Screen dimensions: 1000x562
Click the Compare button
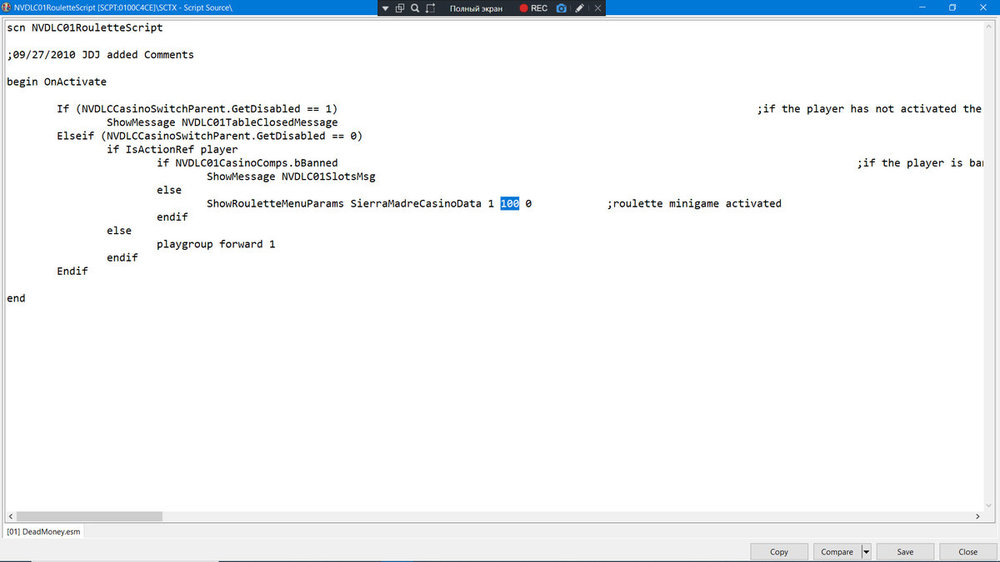coord(837,552)
